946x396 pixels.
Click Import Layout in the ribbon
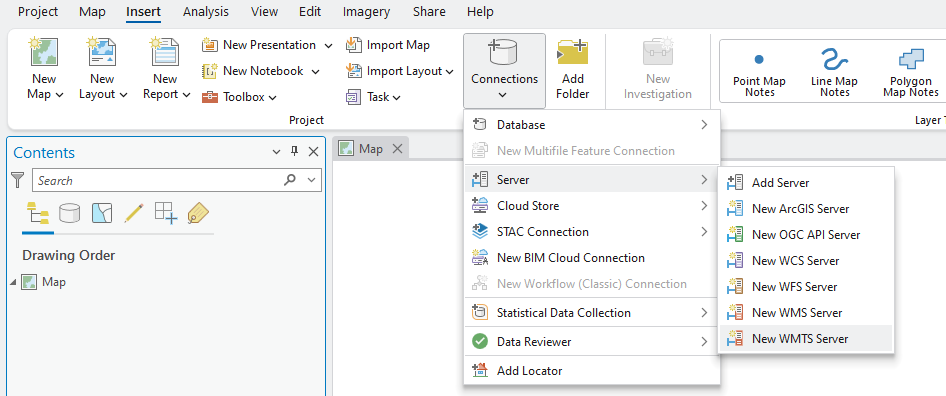(395, 71)
